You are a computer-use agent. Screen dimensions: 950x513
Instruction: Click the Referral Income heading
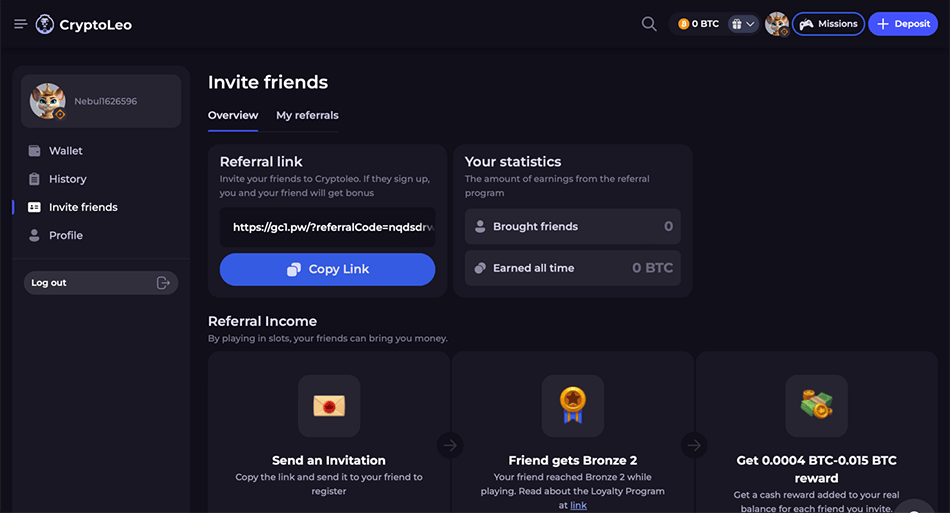click(262, 321)
